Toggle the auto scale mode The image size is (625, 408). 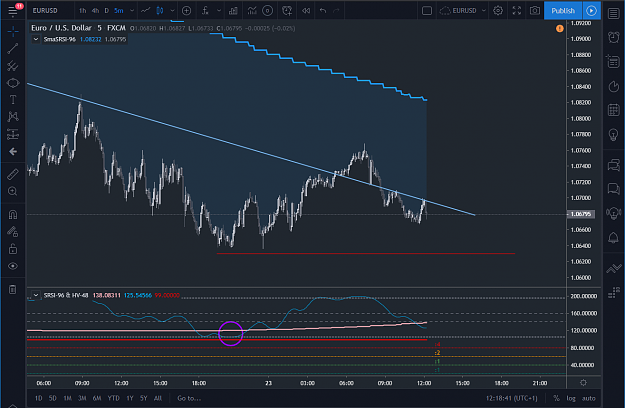pyautogui.click(x=588, y=398)
